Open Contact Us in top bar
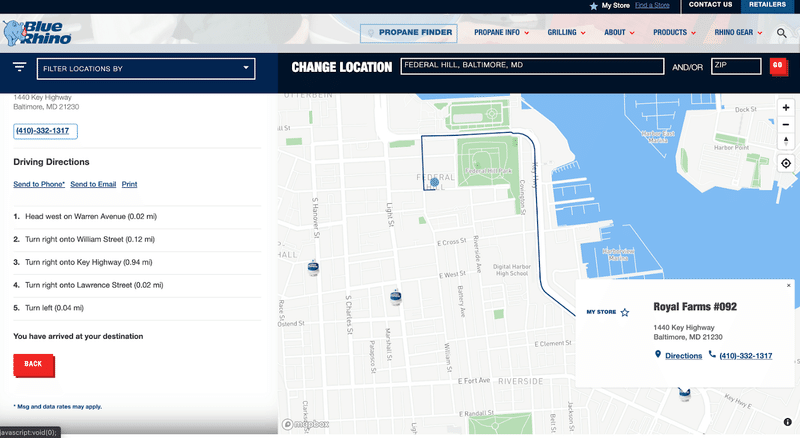Viewport: 800px width, 438px height. point(710,5)
